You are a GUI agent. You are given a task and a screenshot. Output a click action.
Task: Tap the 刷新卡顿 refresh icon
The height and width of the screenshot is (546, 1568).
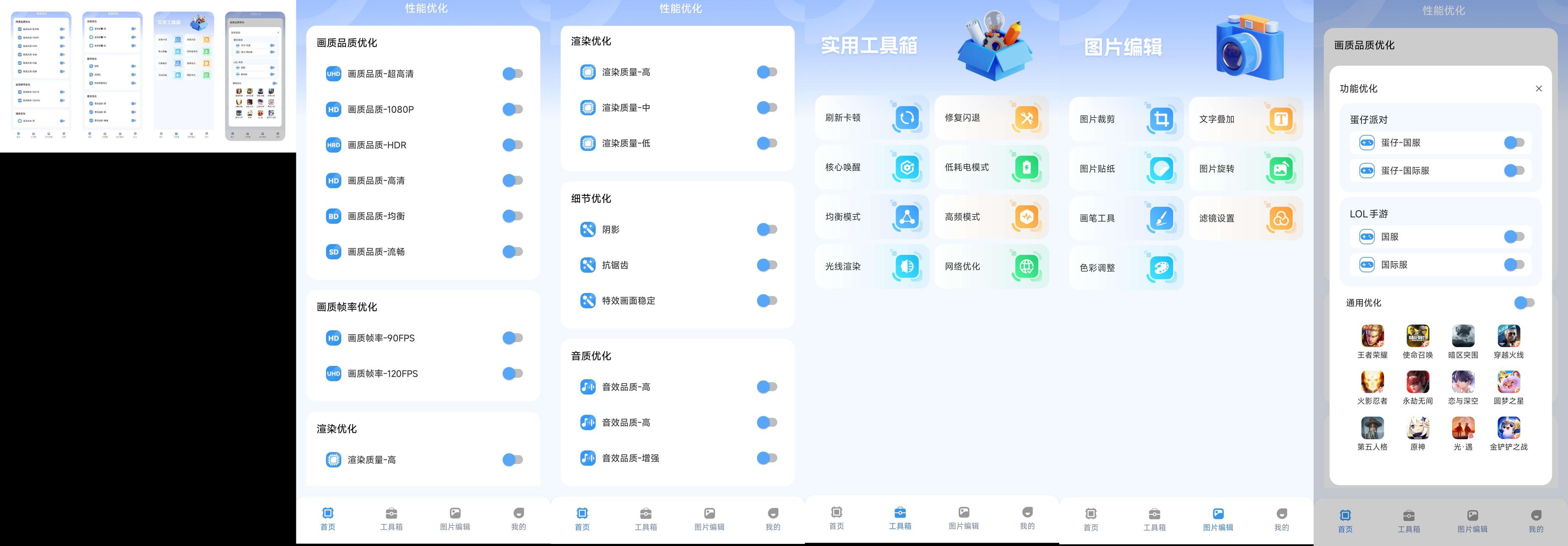907,117
